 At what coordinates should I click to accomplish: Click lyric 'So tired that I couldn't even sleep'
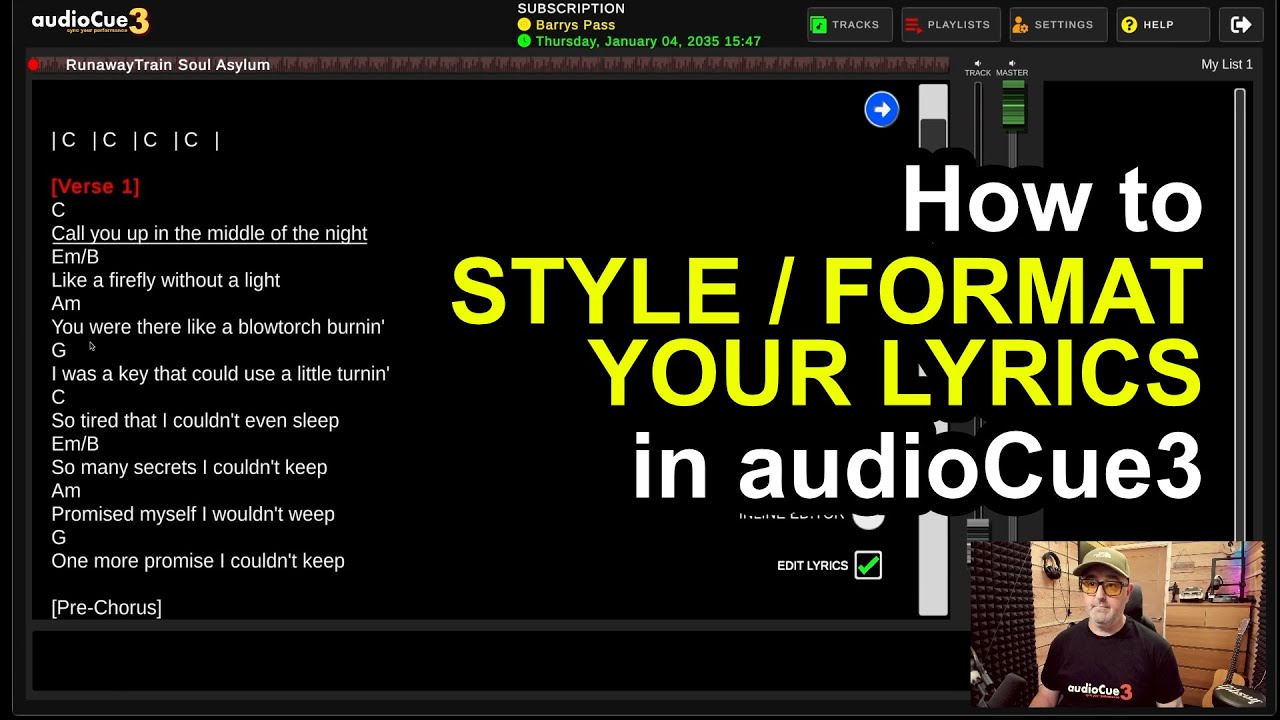(195, 420)
